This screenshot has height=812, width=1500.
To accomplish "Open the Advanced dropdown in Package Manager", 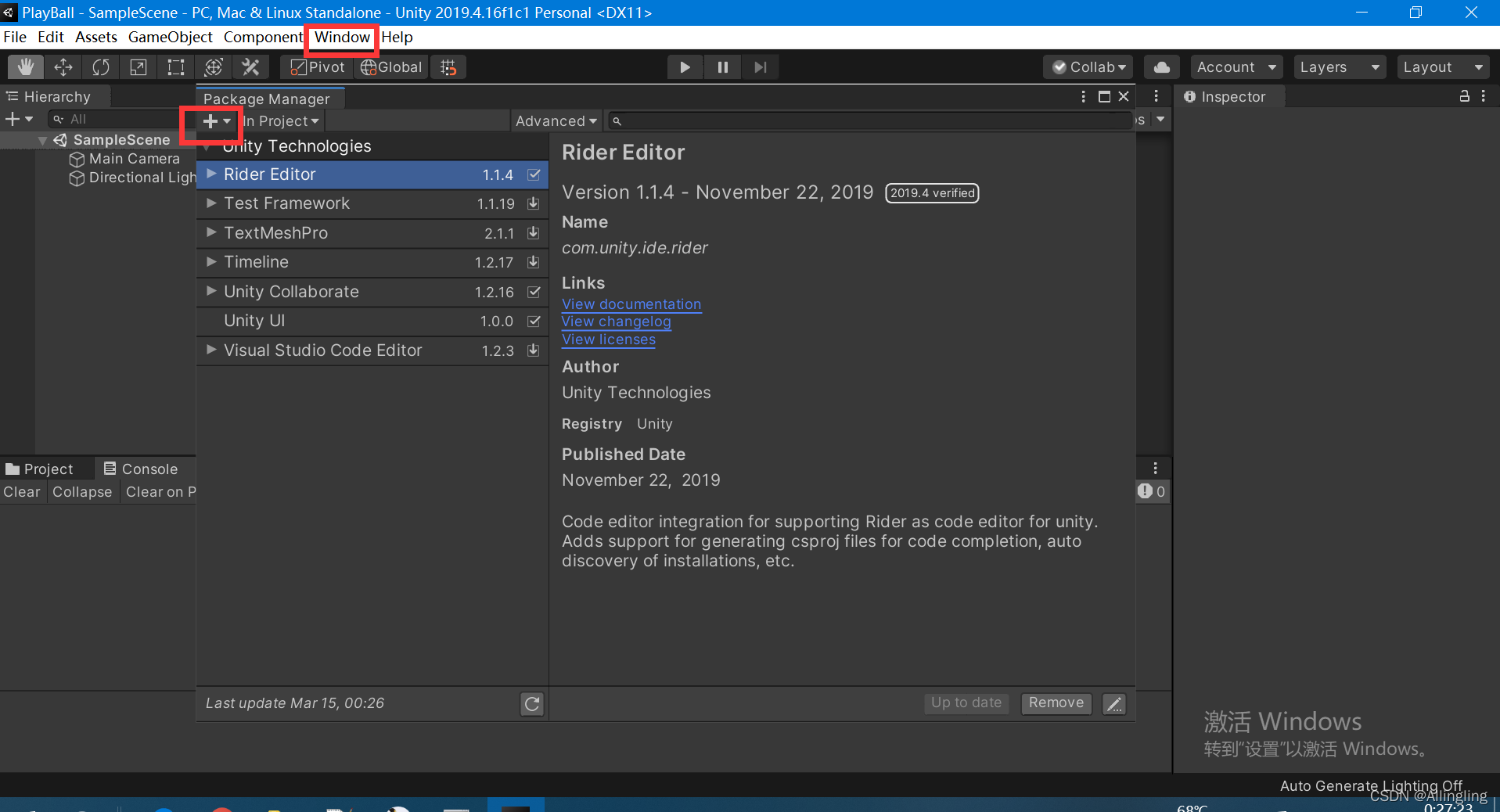I will coord(556,120).
